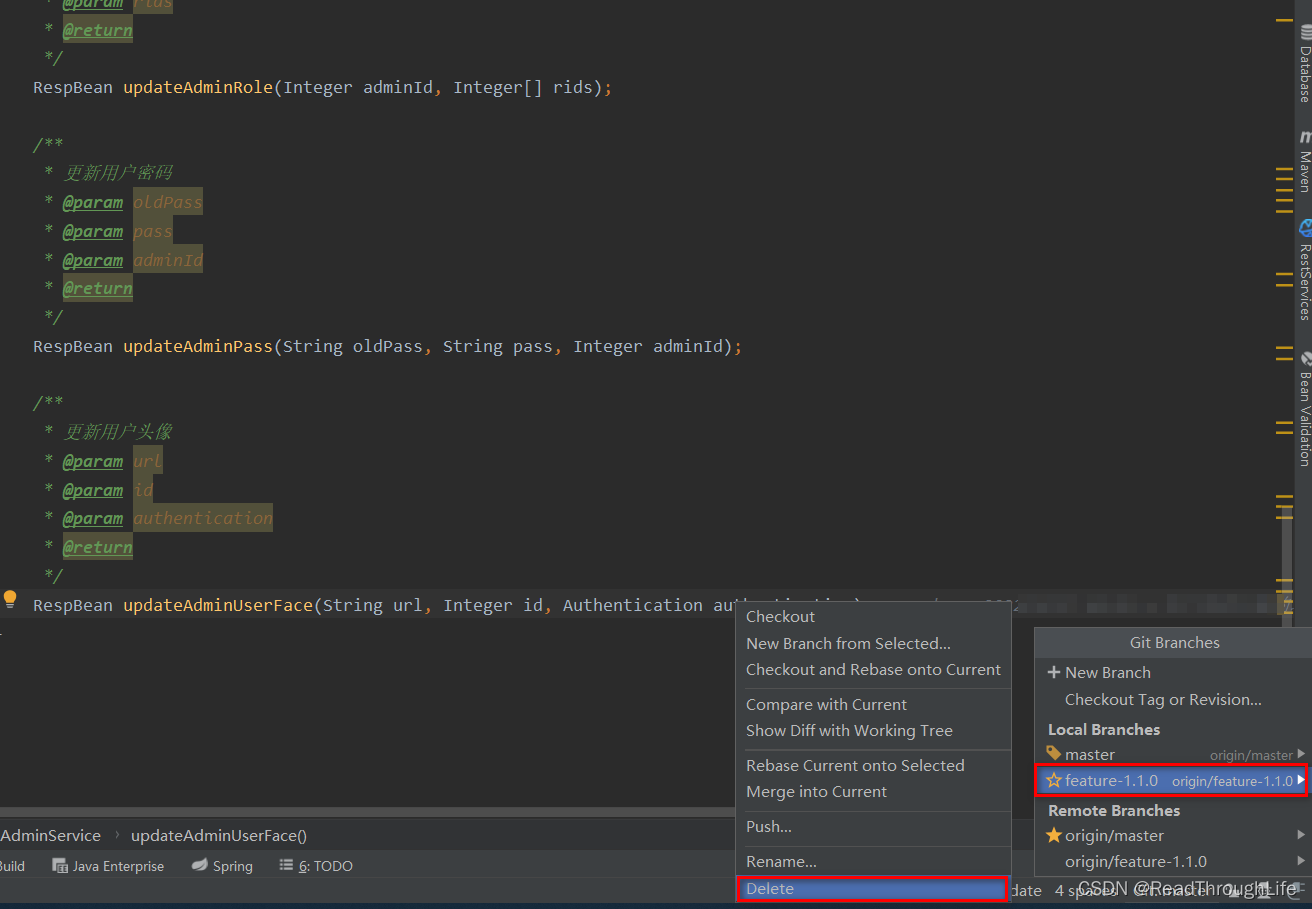Open the Bean Validation tool window
Image resolution: width=1312 pixels, height=909 pixels.
coord(1305,408)
